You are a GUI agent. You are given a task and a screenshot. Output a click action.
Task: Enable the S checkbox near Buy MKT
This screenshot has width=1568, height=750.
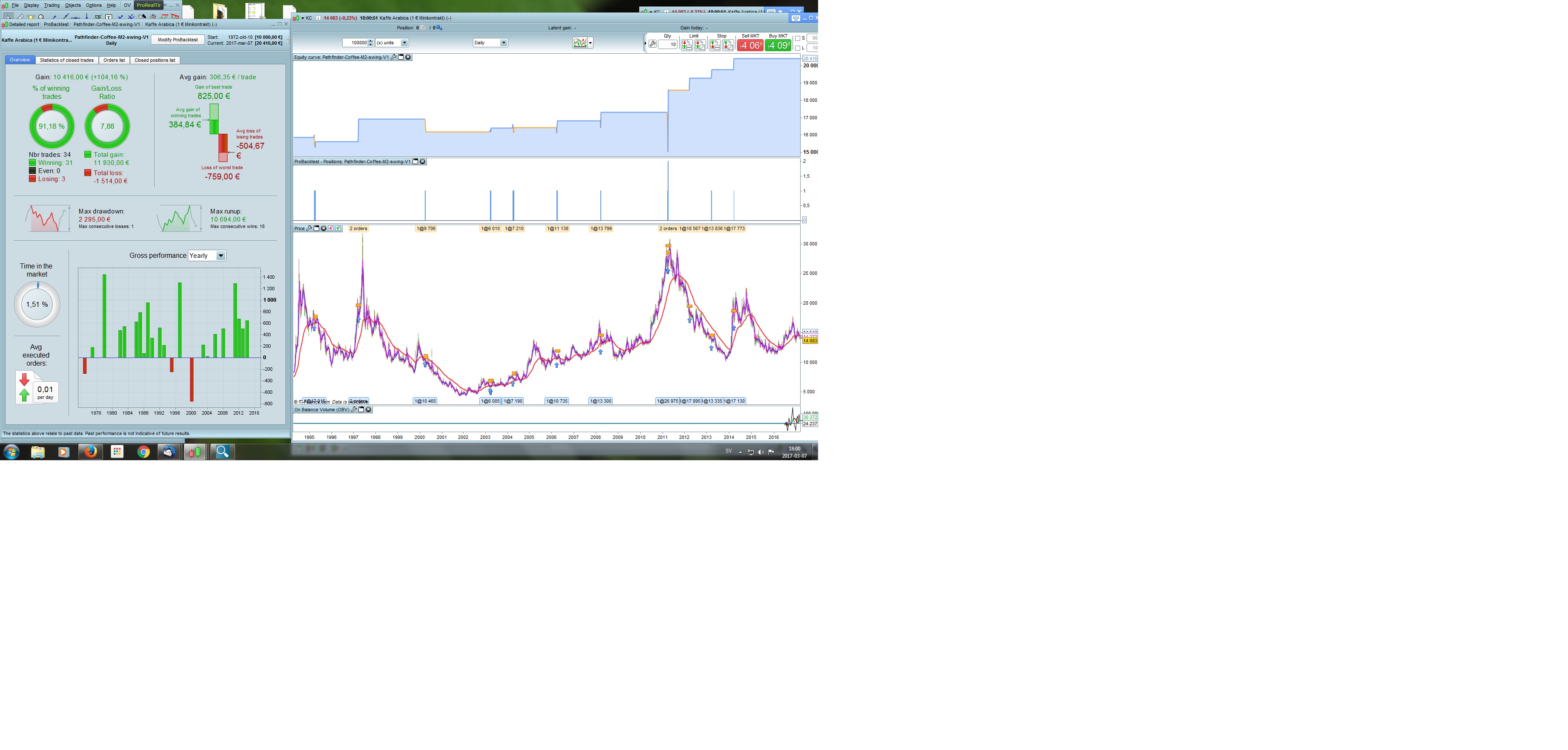click(x=798, y=38)
